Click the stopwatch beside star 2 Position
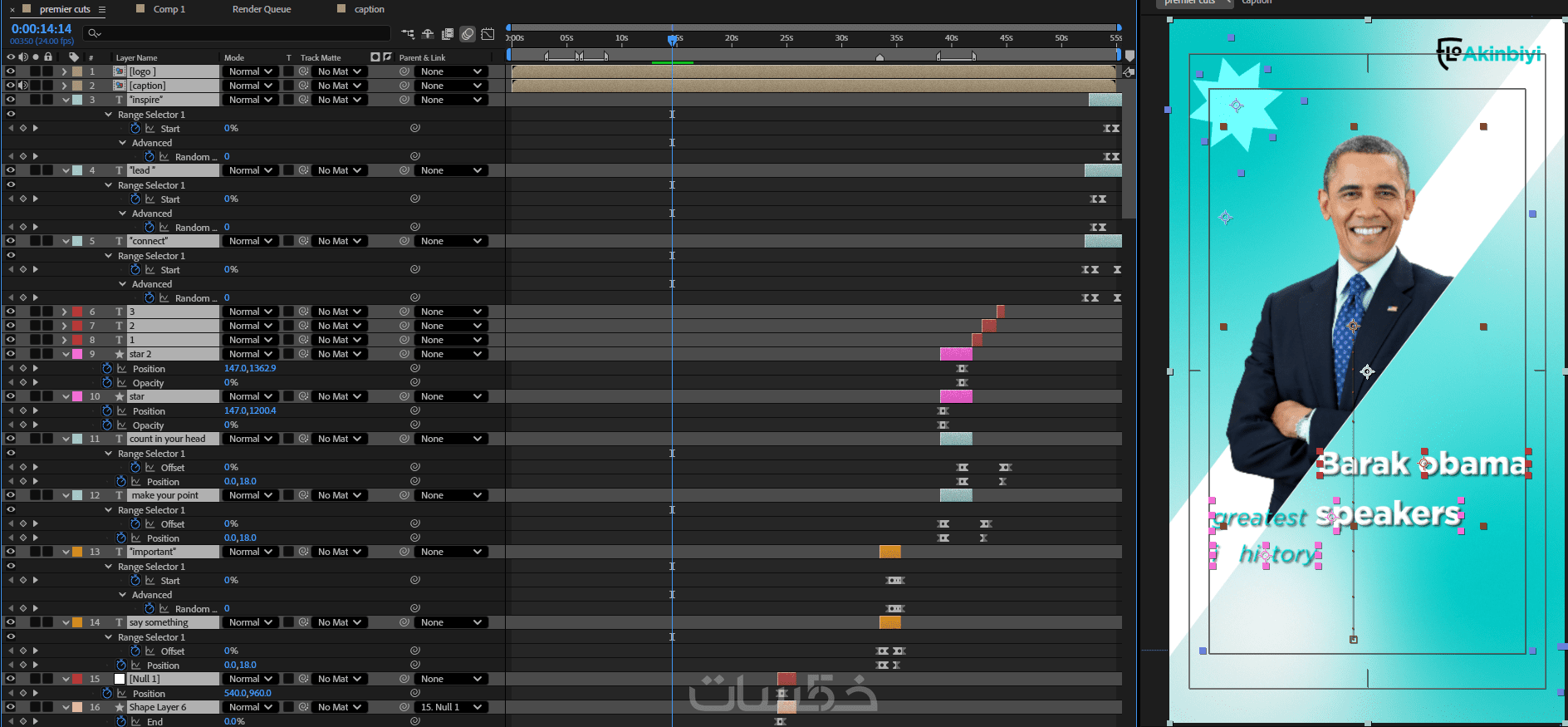The height and width of the screenshot is (727, 1568). pyautogui.click(x=107, y=368)
